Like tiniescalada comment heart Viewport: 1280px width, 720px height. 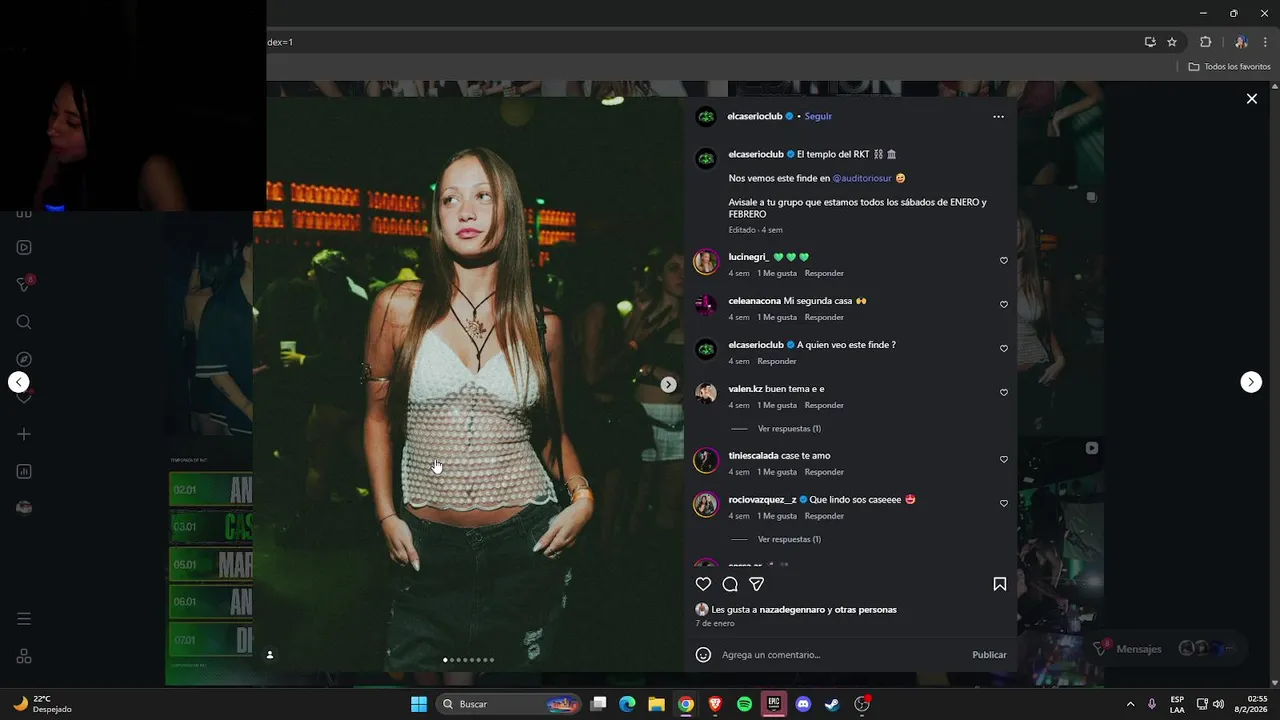click(1004, 460)
